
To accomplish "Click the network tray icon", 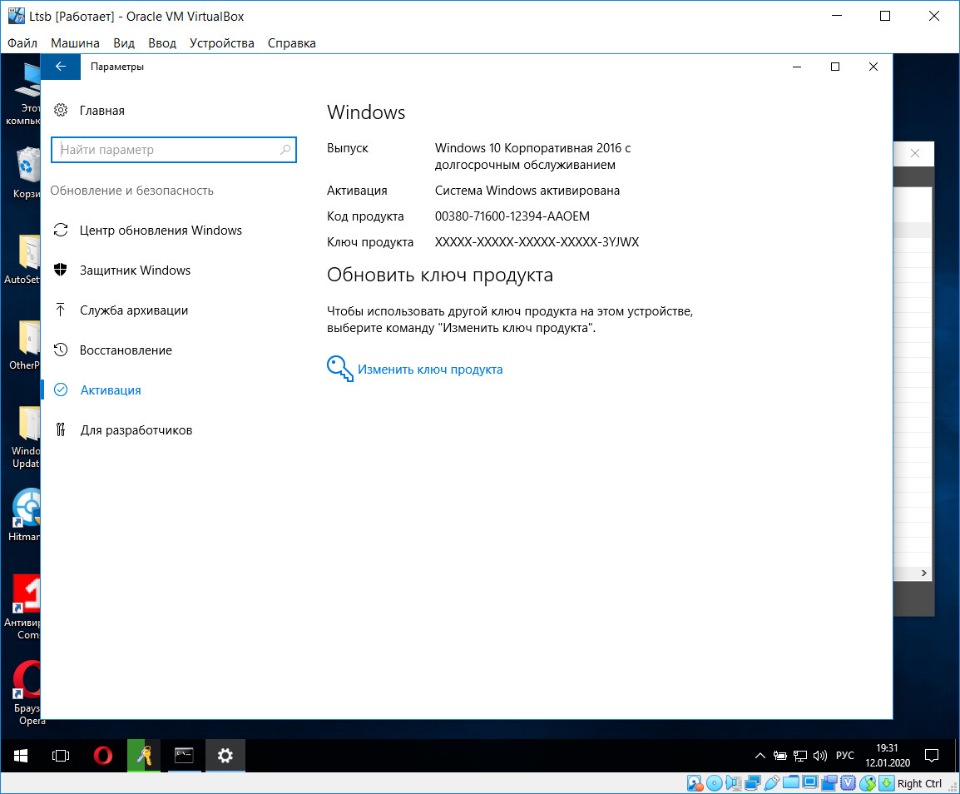I will click(800, 755).
